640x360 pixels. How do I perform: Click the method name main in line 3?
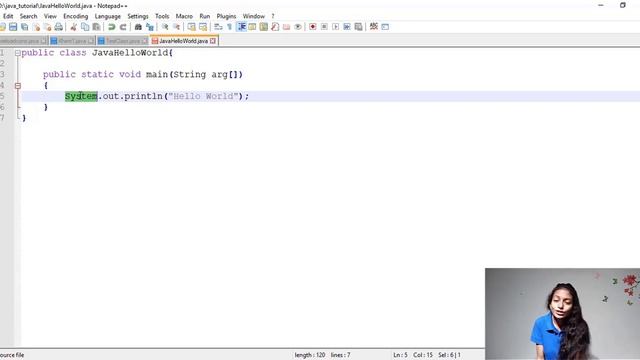157,75
